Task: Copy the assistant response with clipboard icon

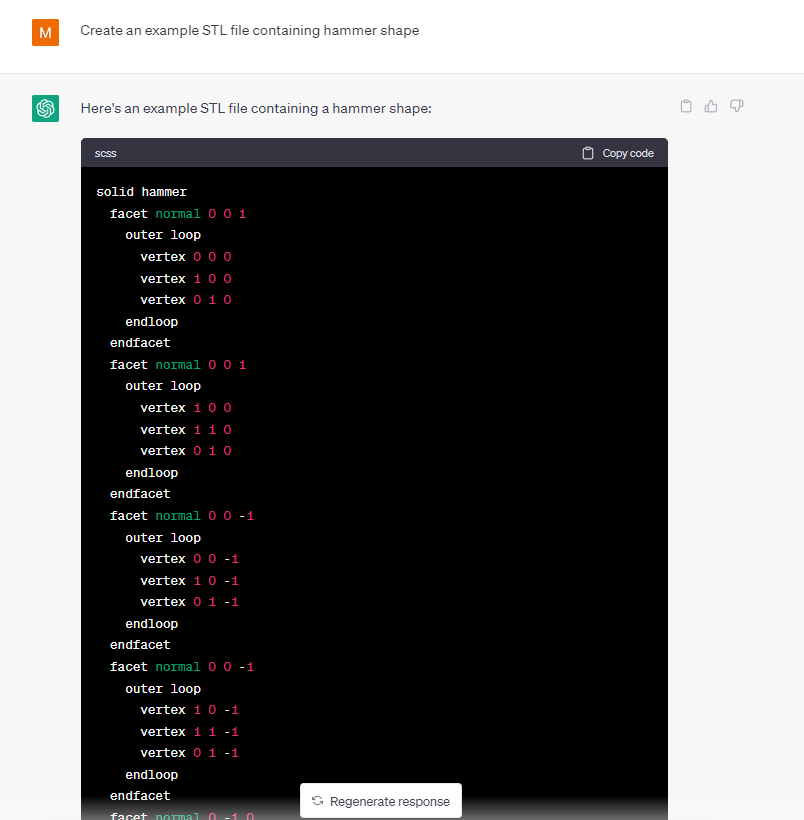Action: (686, 106)
